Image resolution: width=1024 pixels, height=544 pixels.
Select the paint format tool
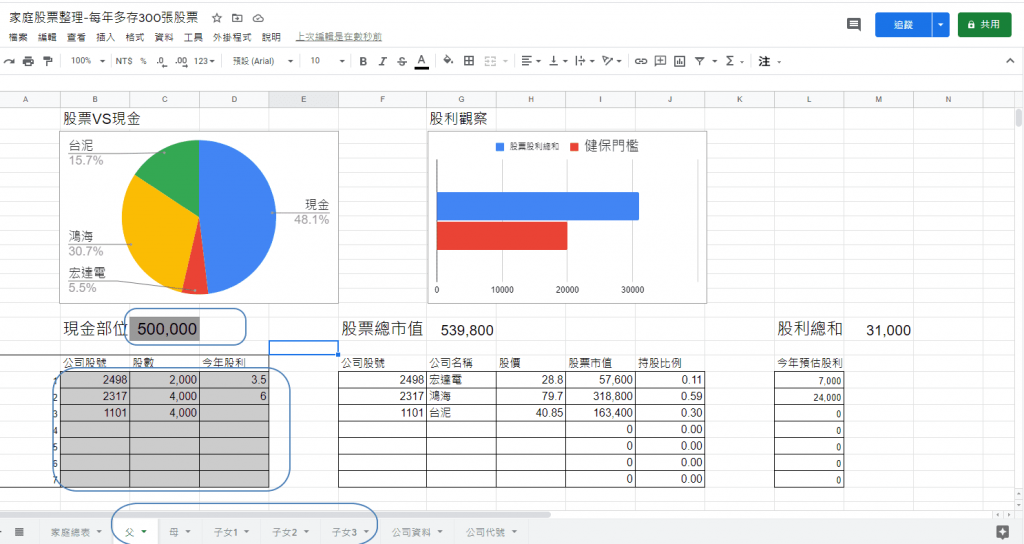tap(47, 61)
